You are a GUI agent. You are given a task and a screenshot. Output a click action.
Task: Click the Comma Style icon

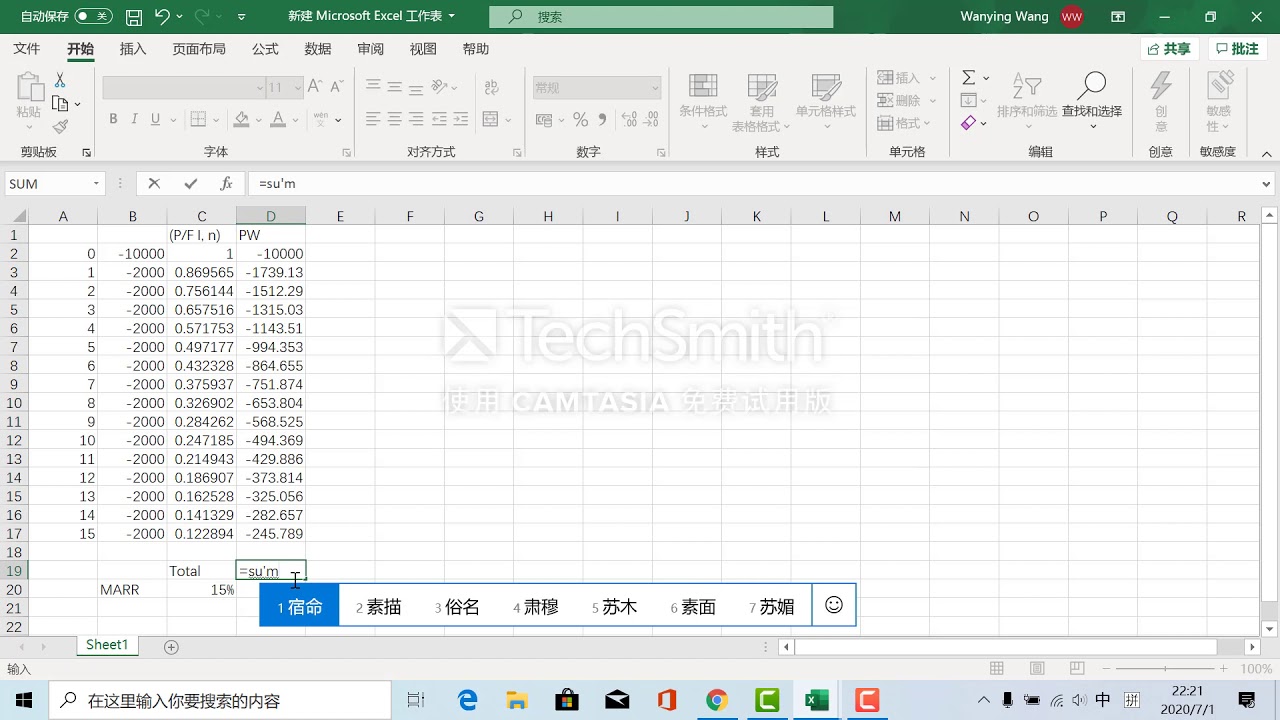point(602,120)
